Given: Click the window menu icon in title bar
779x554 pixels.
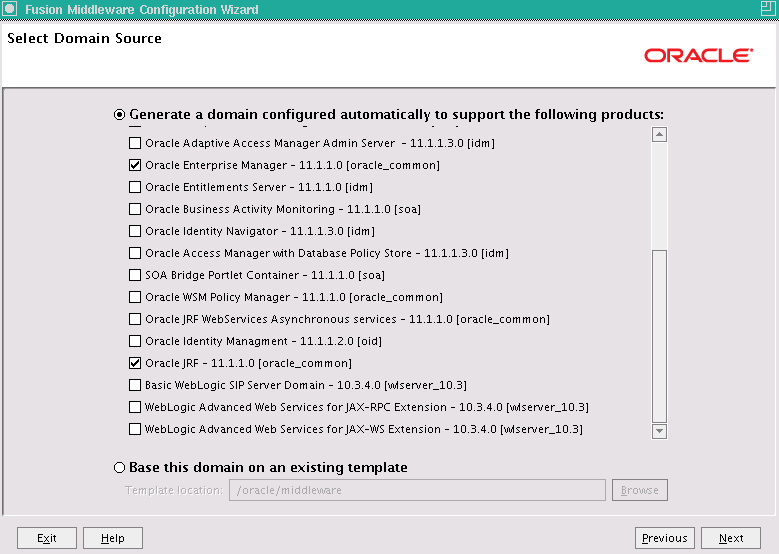Looking at the screenshot, I should pos(9,8).
